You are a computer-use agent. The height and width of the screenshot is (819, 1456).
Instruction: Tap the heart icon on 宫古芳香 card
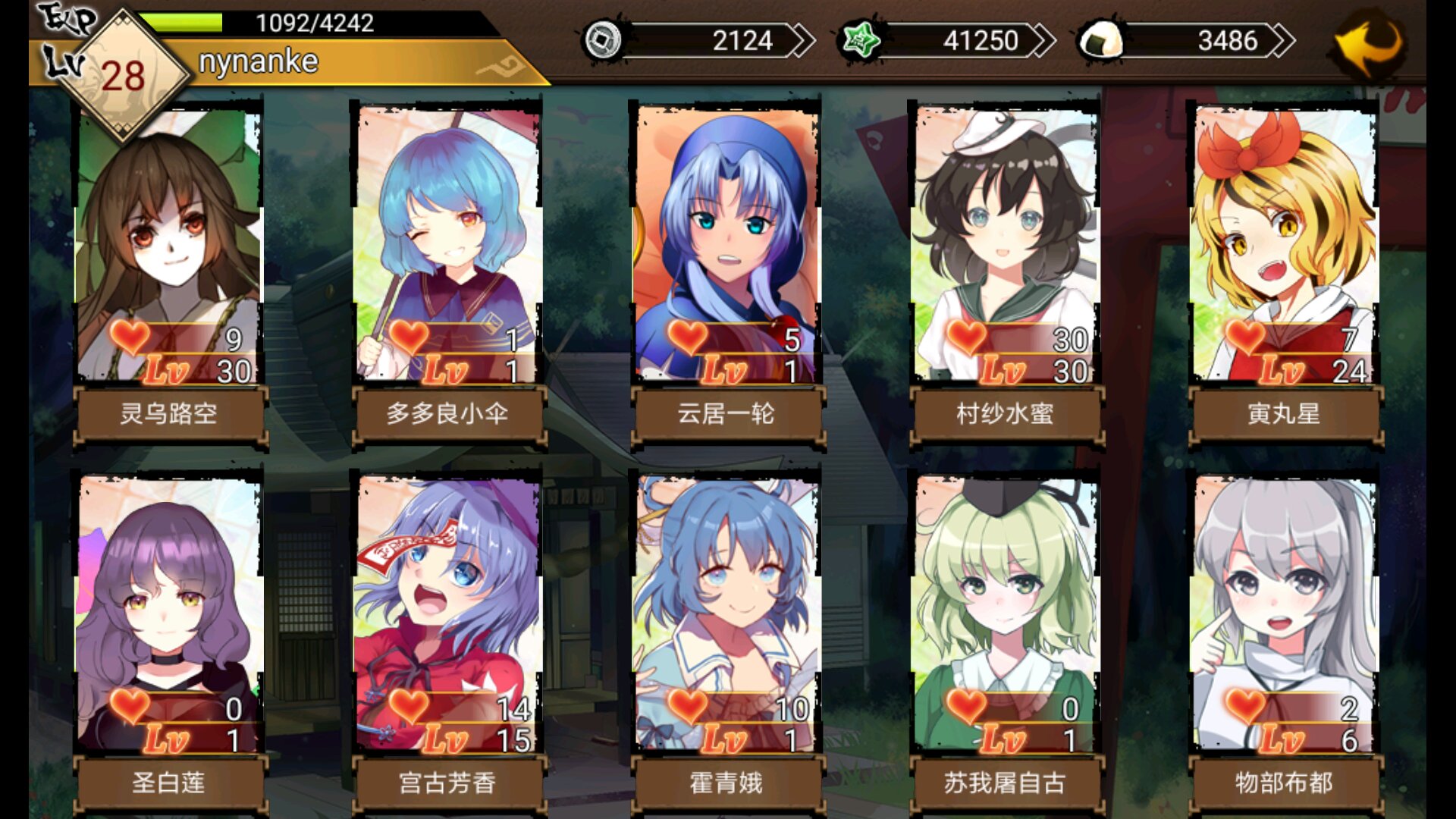click(x=409, y=705)
